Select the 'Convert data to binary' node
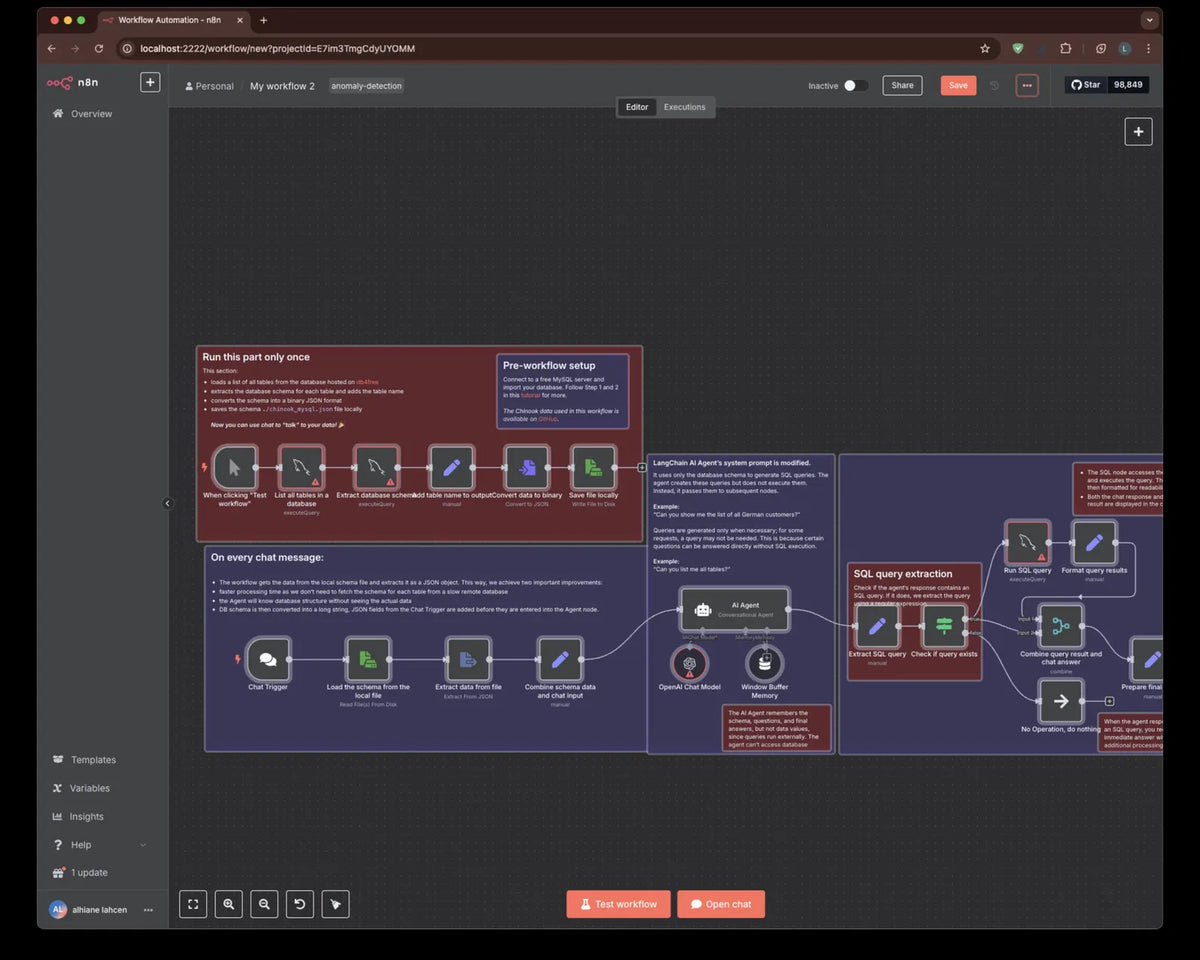This screenshot has width=1200, height=960. coord(526,467)
